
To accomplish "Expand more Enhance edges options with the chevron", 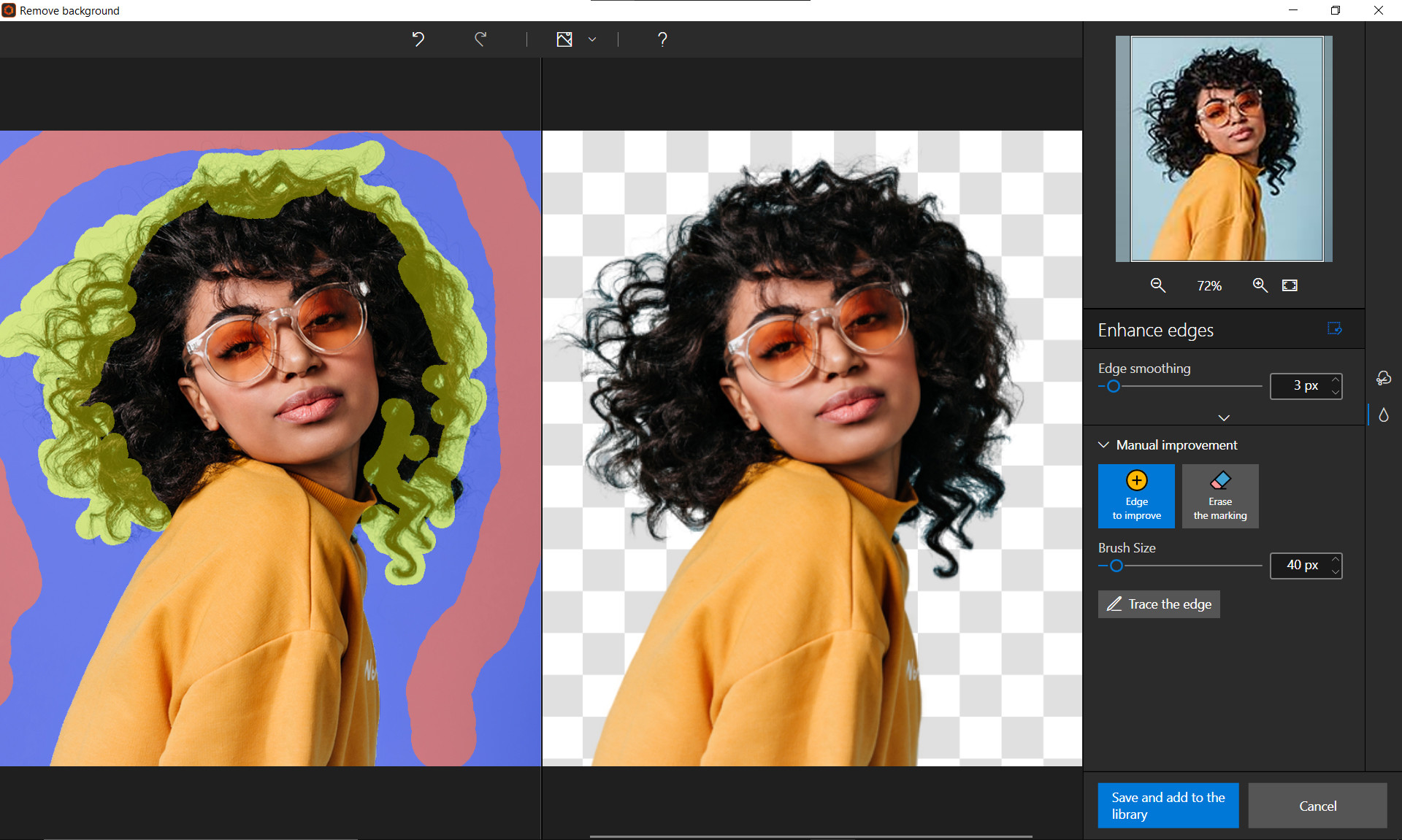I will pyautogui.click(x=1224, y=417).
